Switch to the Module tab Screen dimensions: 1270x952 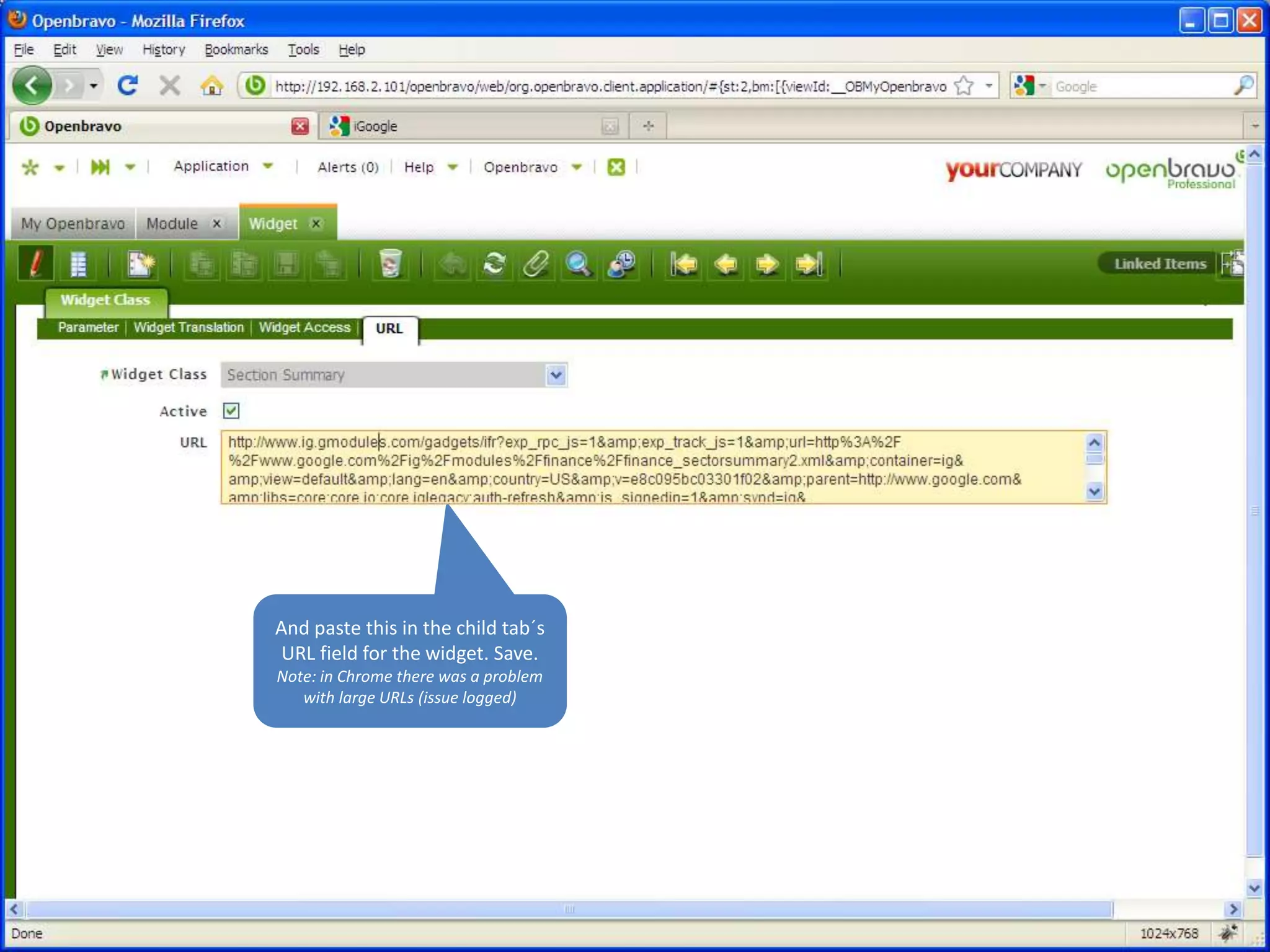tap(172, 223)
